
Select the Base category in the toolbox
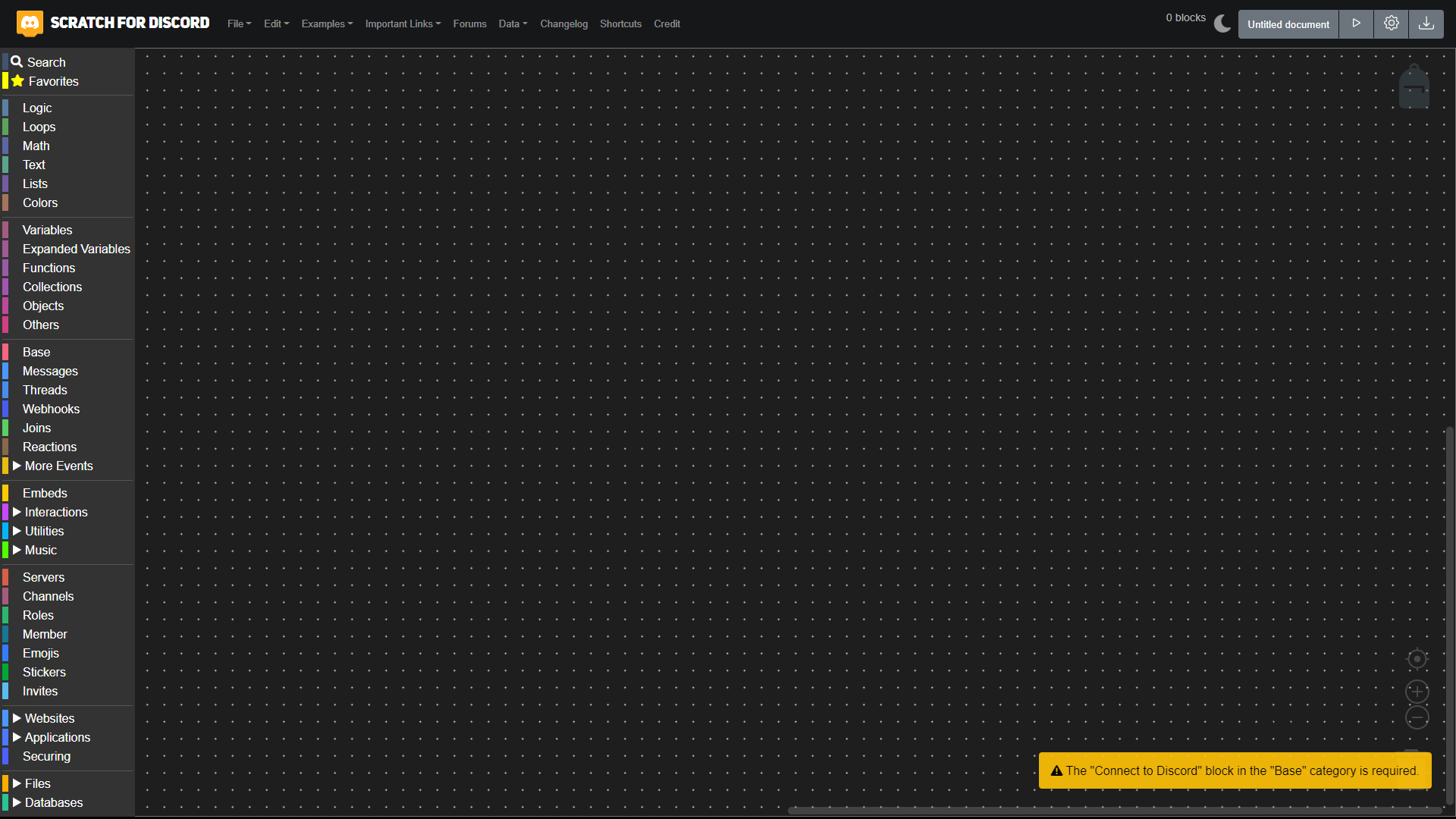pos(36,352)
